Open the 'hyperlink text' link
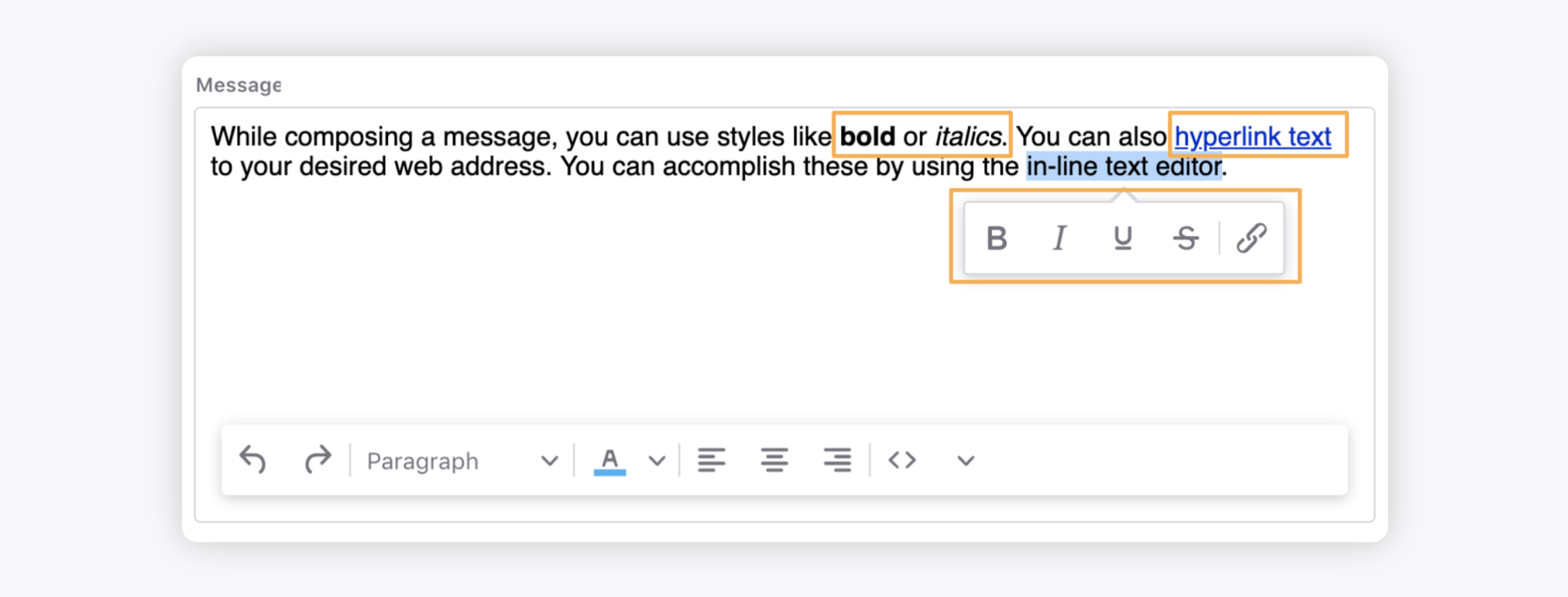 (x=1253, y=137)
